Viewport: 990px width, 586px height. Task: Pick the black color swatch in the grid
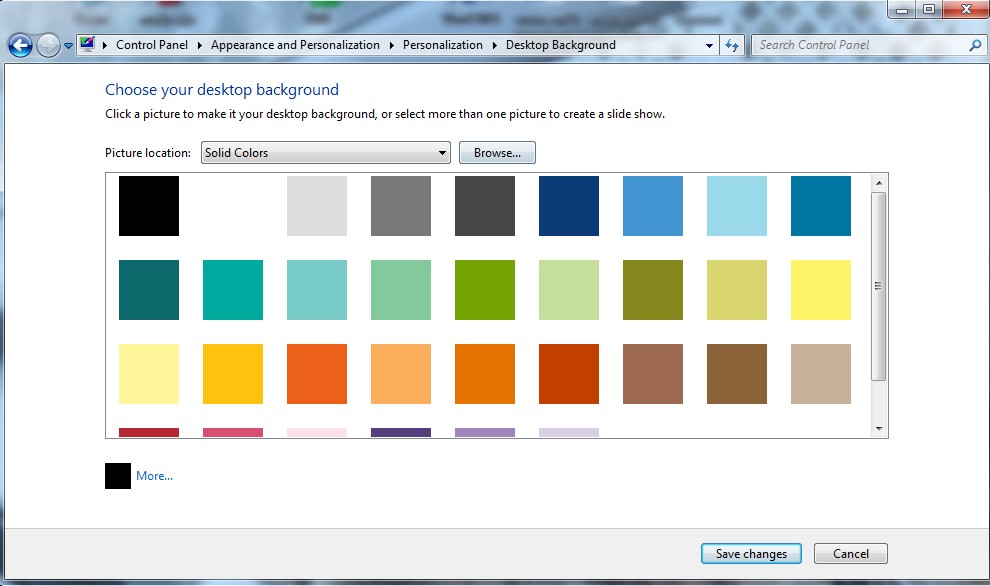(149, 206)
